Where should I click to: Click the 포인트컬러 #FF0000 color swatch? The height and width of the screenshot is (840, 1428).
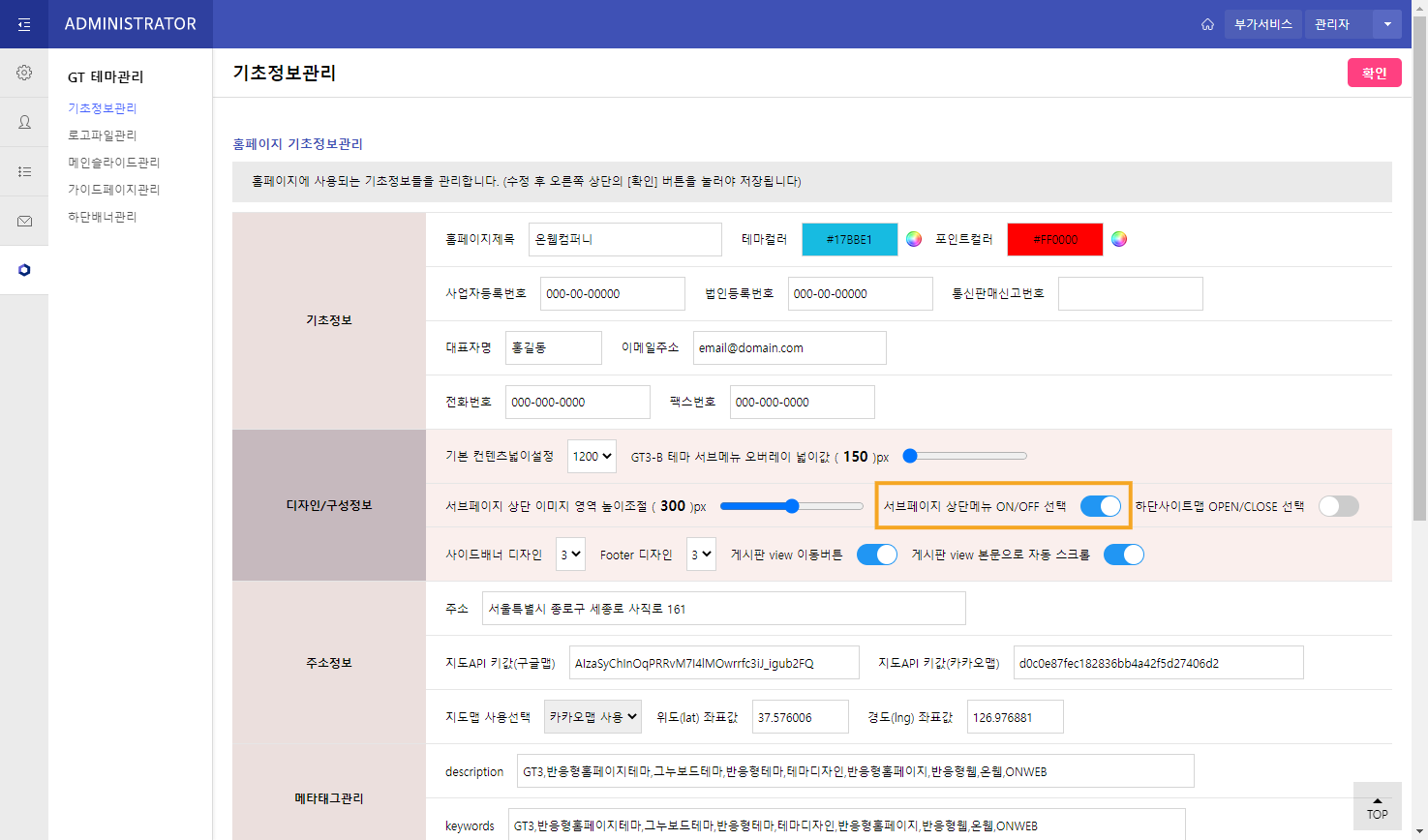click(x=1055, y=239)
